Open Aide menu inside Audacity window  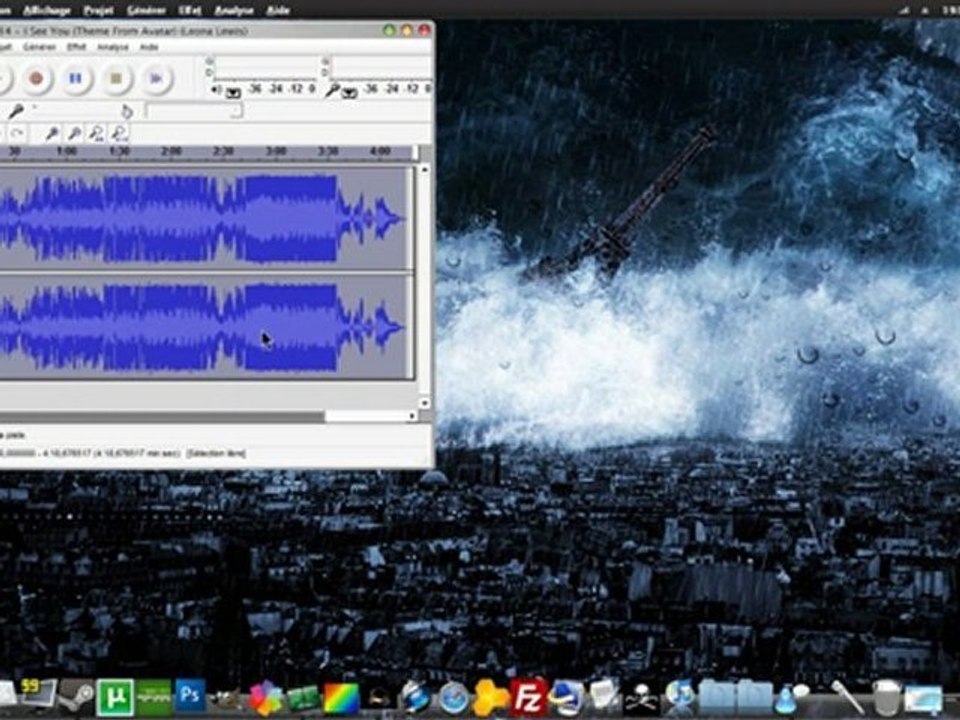tap(149, 47)
